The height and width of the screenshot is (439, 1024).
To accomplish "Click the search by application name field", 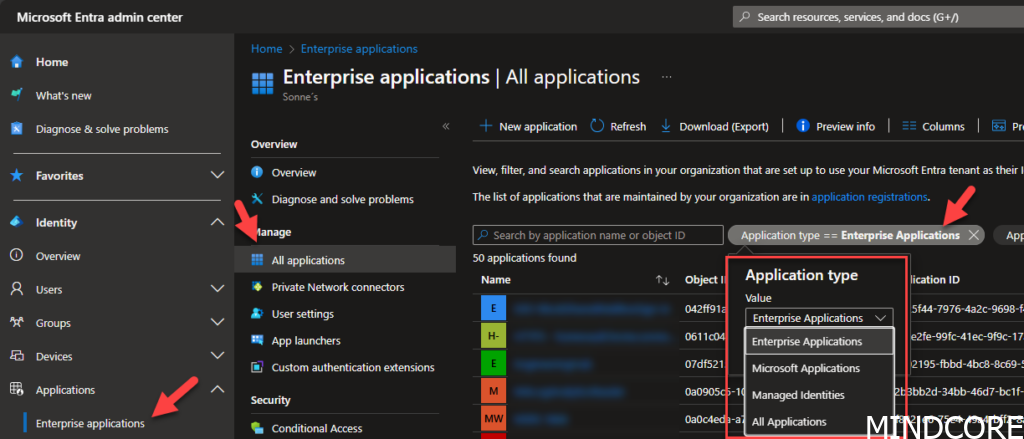I will coord(597,235).
